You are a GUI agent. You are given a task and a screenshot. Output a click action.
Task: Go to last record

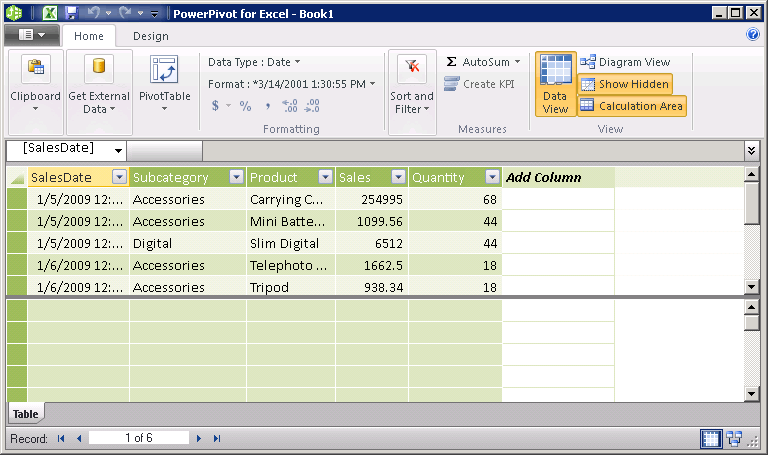click(x=217, y=438)
